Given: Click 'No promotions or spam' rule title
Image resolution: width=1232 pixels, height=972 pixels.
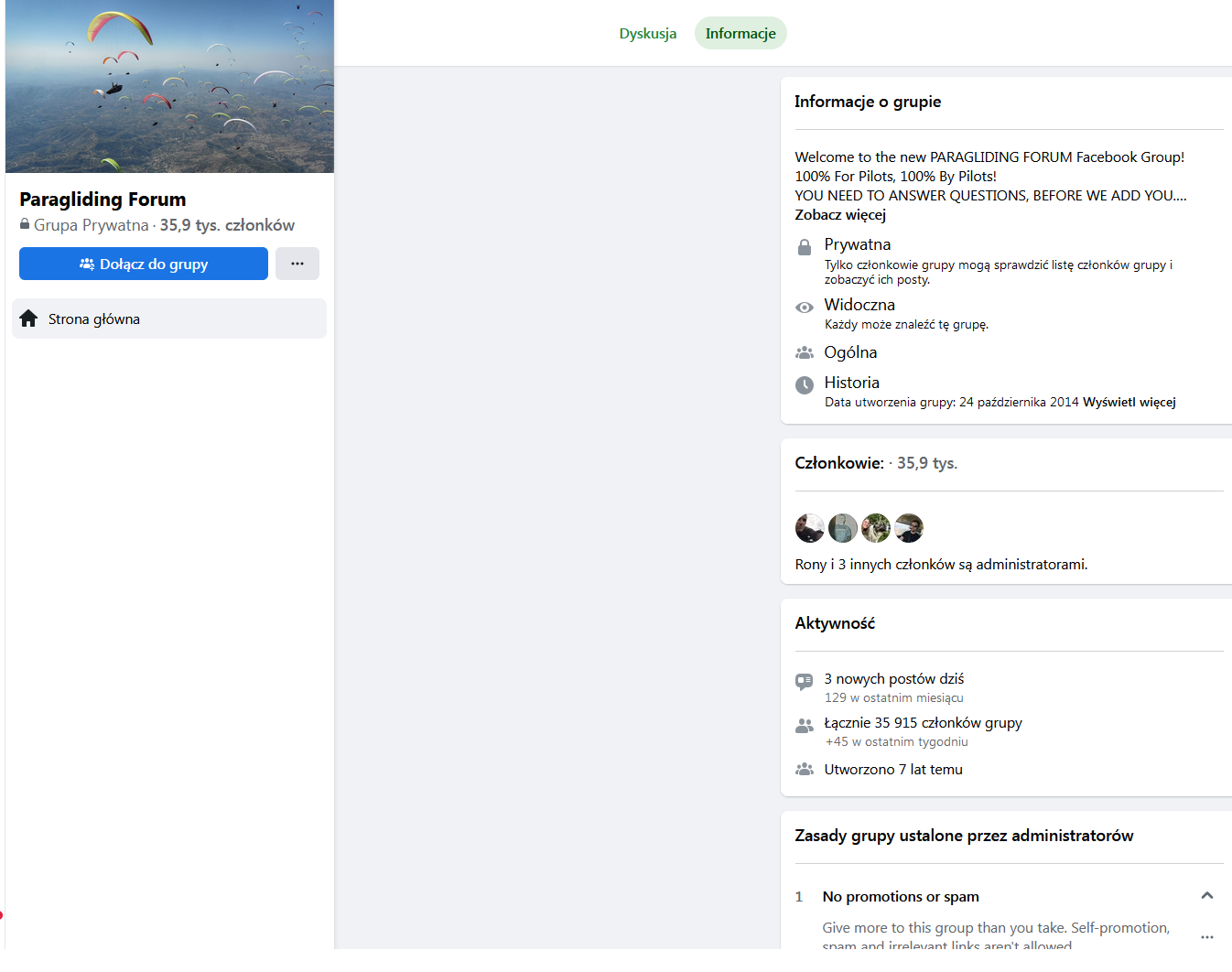Looking at the screenshot, I should pyautogui.click(x=901, y=897).
